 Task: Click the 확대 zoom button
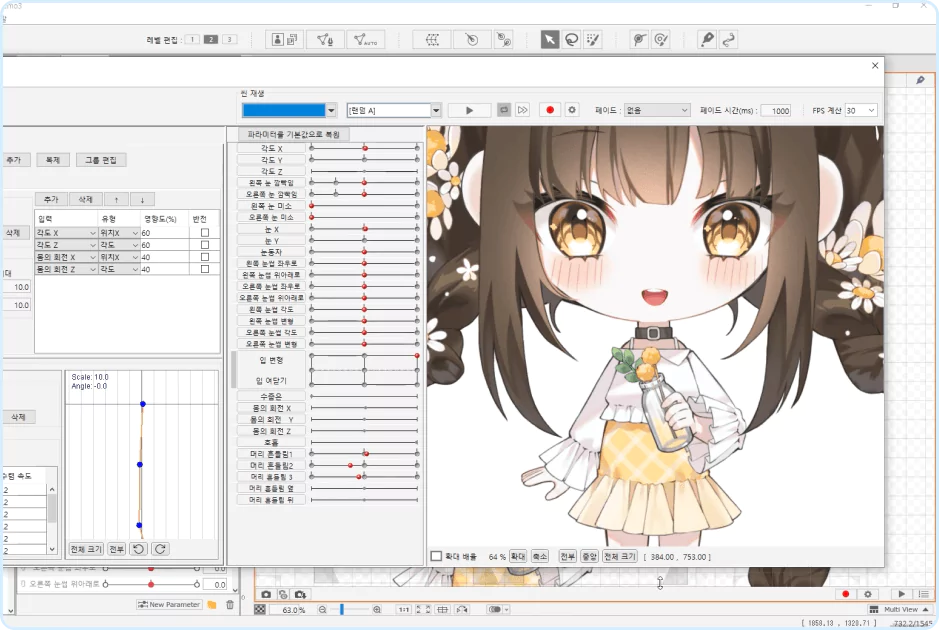tap(517, 556)
